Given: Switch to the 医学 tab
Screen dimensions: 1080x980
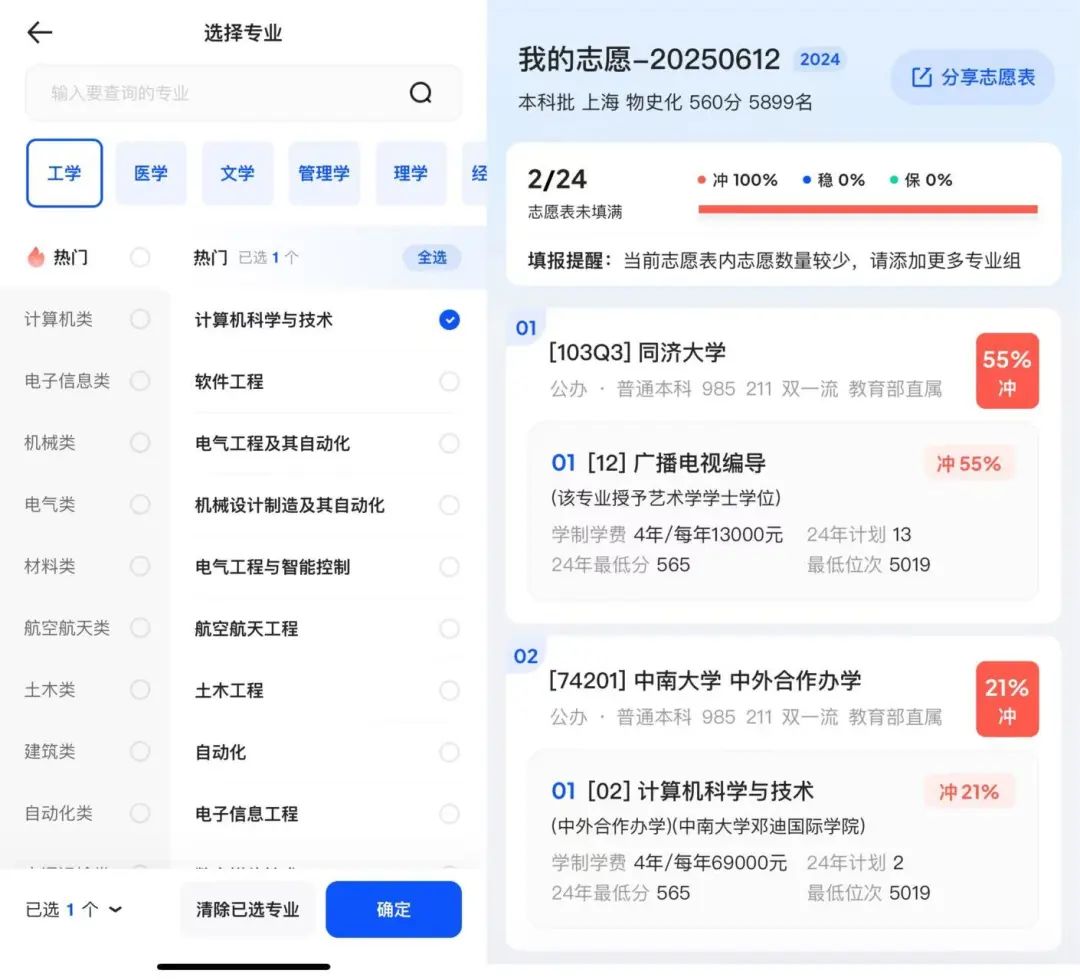Looking at the screenshot, I should tap(151, 173).
